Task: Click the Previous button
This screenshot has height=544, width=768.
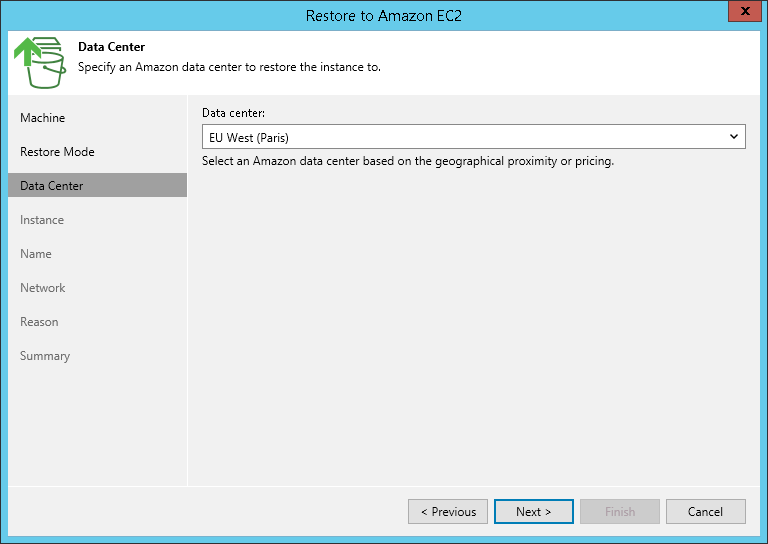Action: 448,512
